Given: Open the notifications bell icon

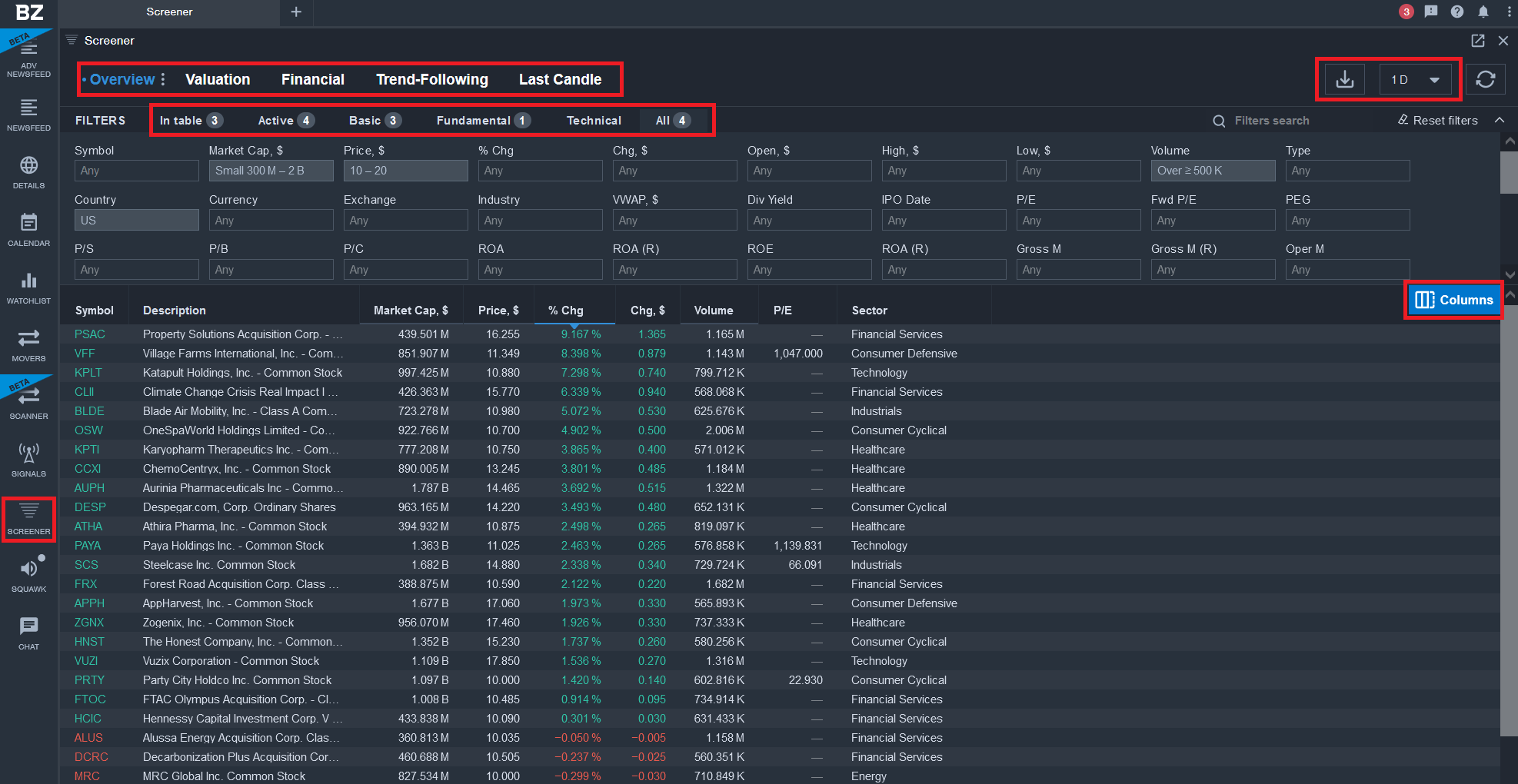Looking at the screenshot, I should click(1483, 12).
